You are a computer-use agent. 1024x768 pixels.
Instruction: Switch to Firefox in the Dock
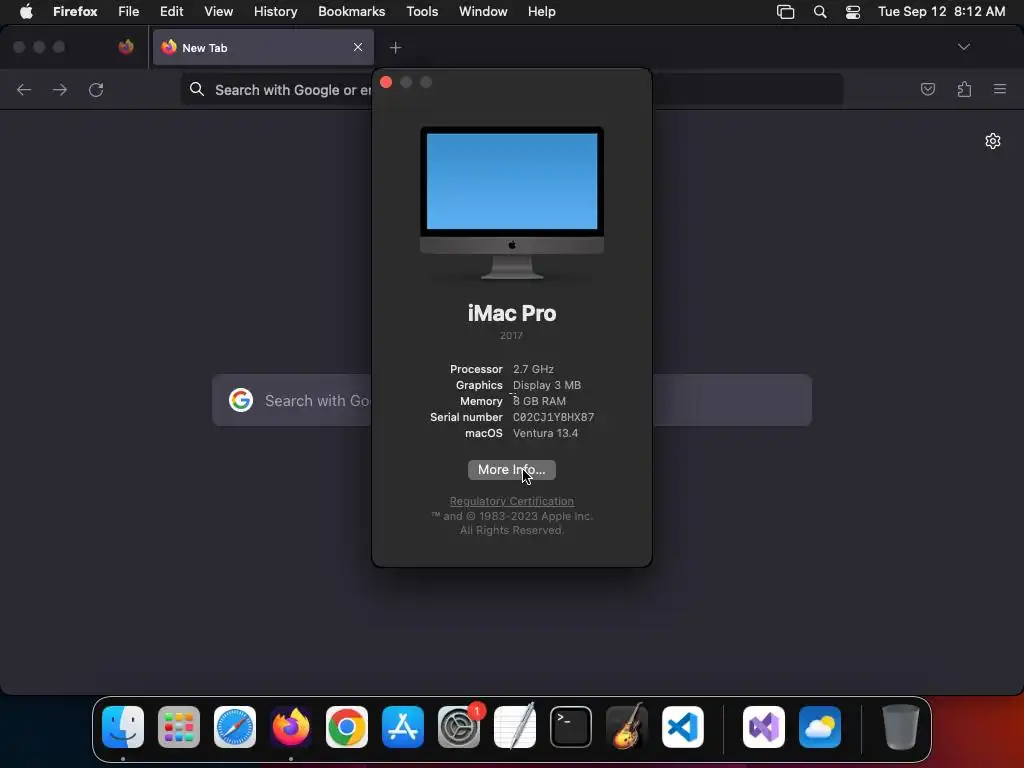(291, 727)
